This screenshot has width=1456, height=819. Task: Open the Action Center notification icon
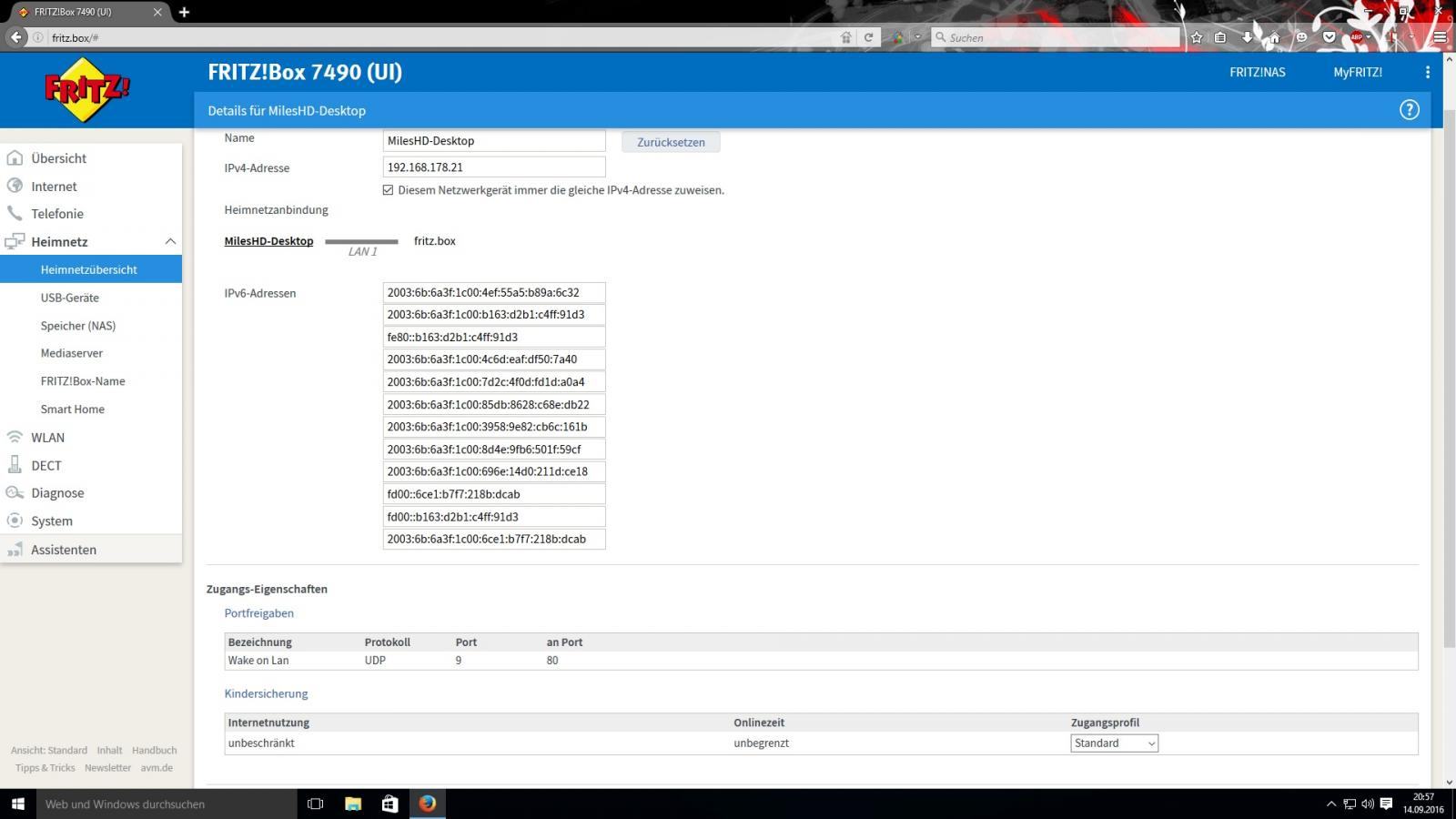[1386, 804]
